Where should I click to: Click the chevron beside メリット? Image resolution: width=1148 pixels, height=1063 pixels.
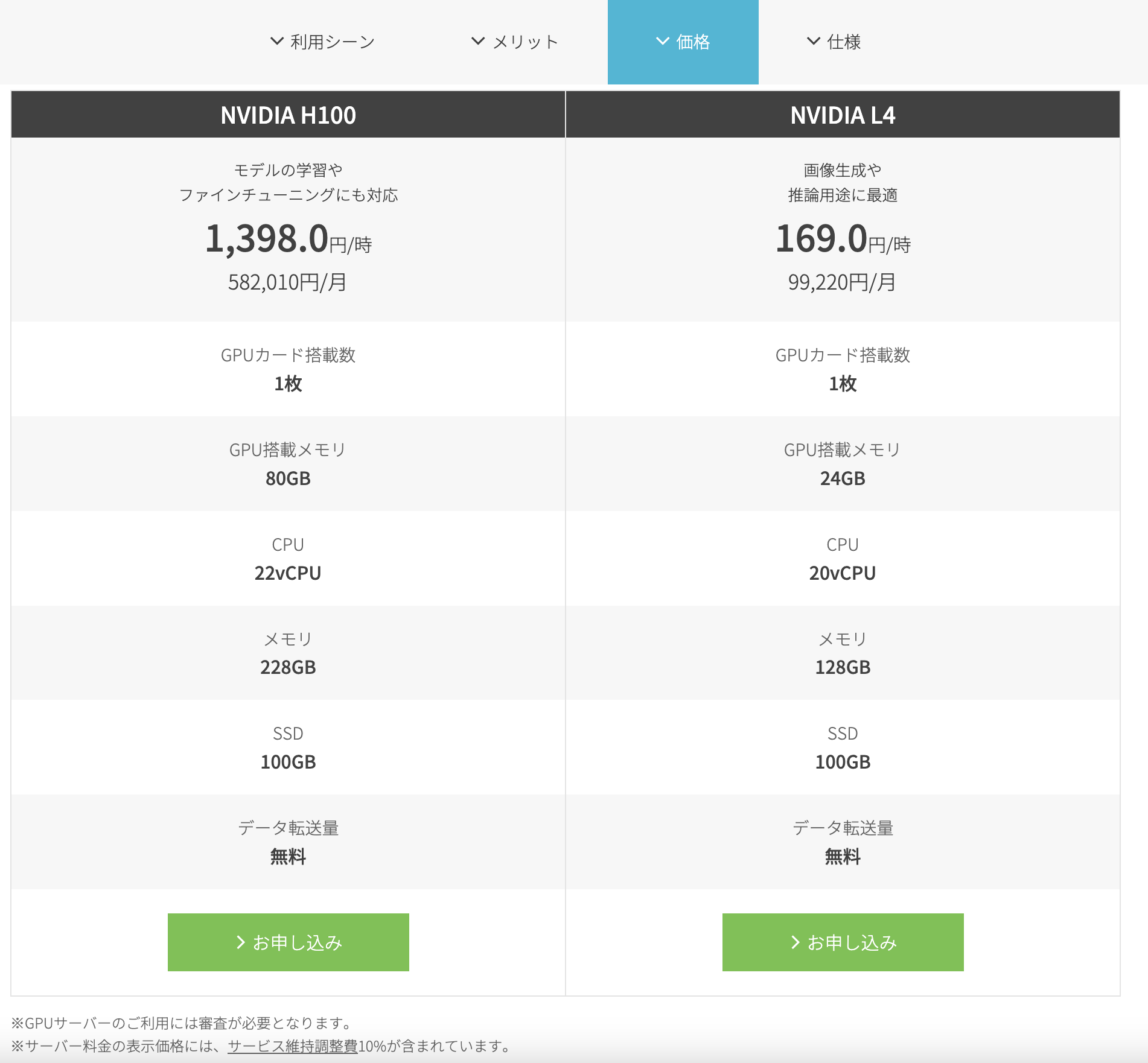[478, 41]
